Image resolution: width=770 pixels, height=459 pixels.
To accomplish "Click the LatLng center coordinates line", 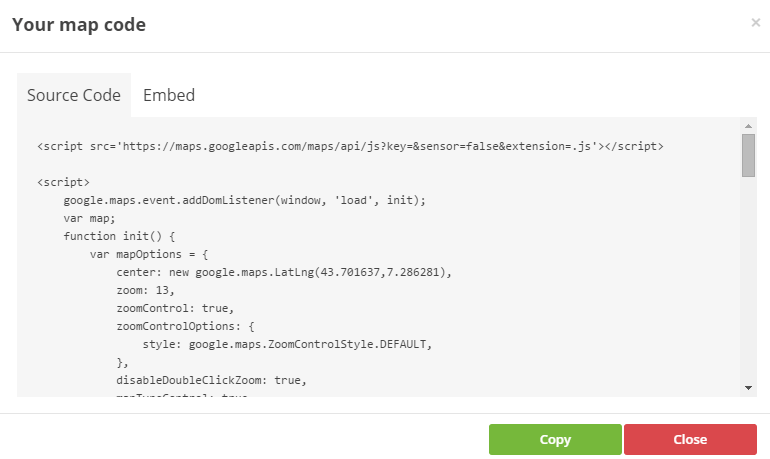I will pos(284,272).
